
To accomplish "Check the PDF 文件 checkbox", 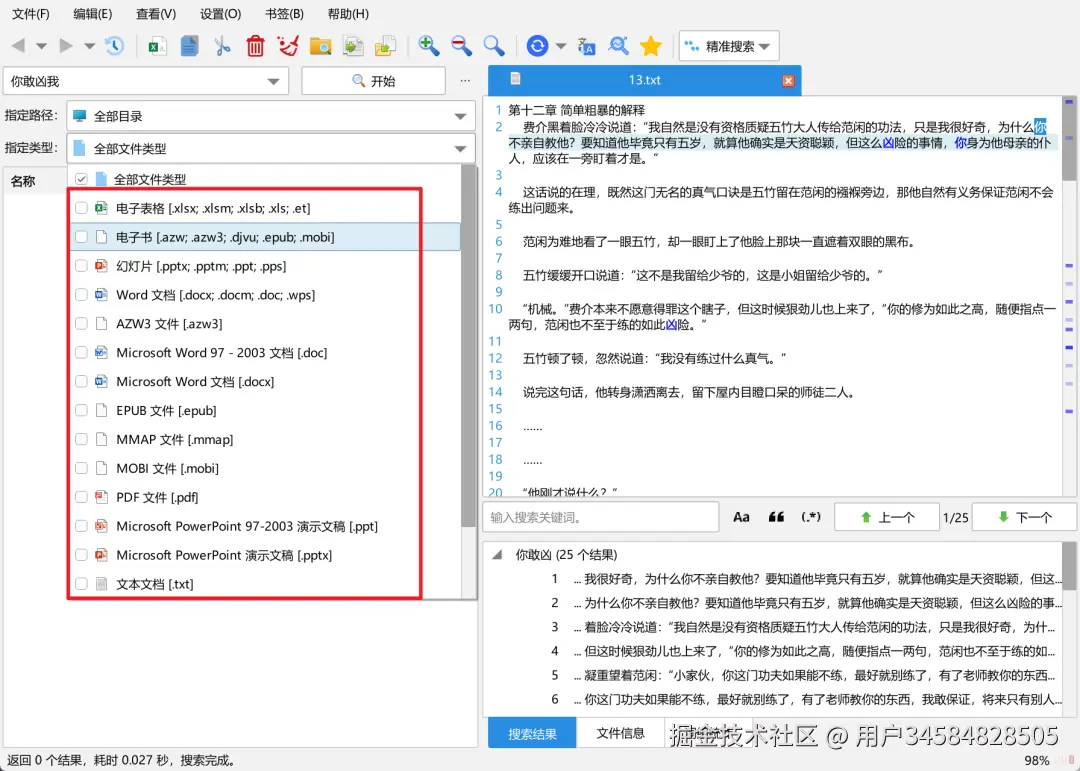I will coord(81,497).
